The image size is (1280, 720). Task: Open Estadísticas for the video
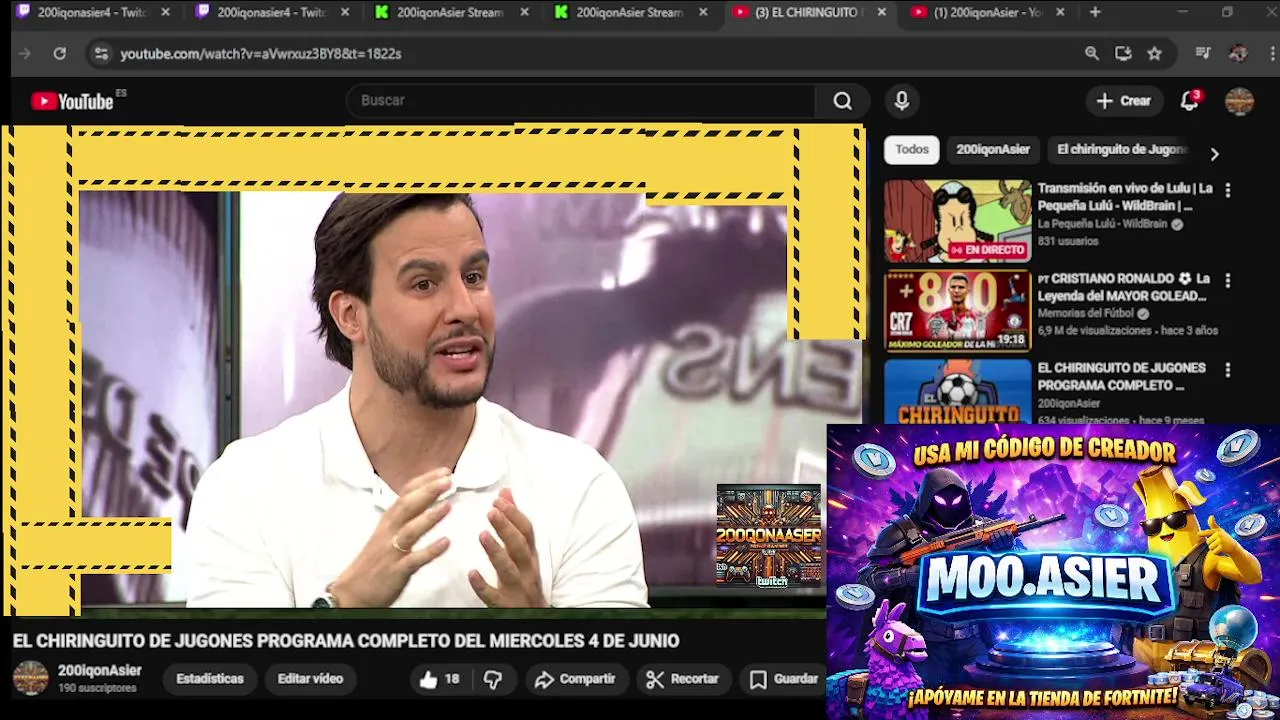(210, 679)
